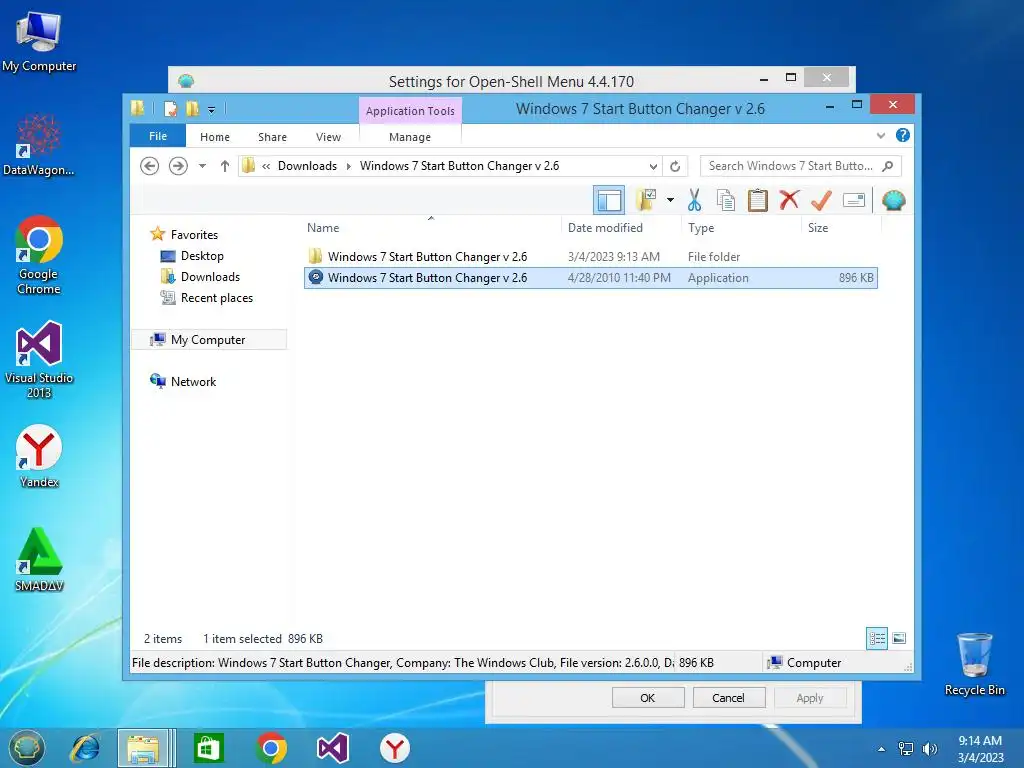
Task: Click the volume speaker tray icon
Action: point(929,749)
